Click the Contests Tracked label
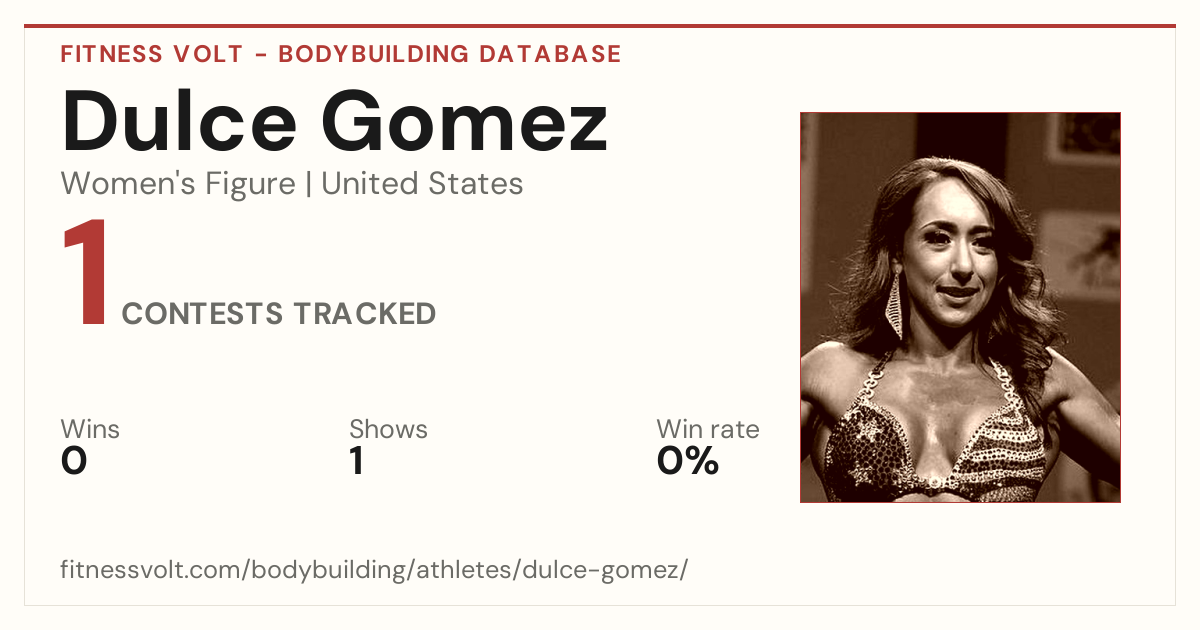This screenshot has height=630, width=1200. pos(279,314)
